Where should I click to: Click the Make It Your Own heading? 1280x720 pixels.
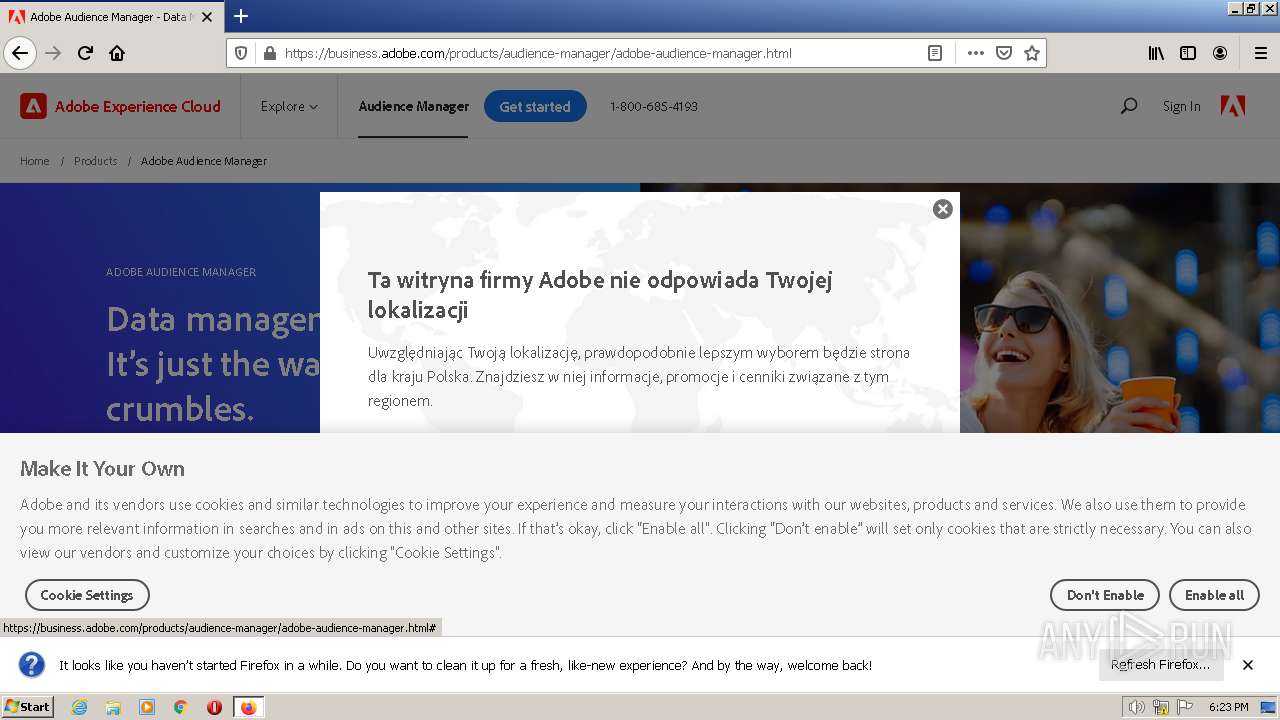(102, 469)
